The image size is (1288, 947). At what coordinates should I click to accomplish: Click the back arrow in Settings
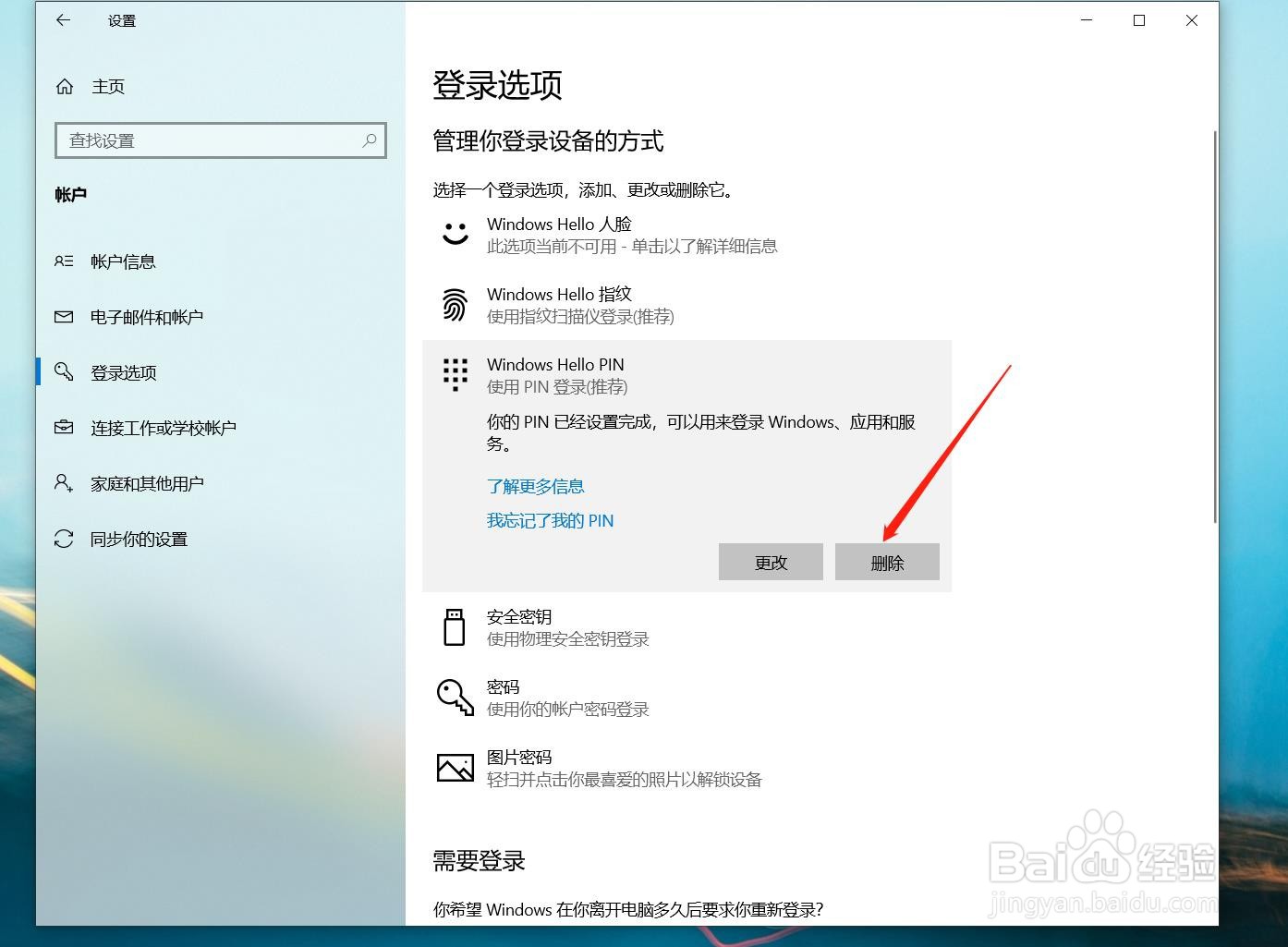63,19
